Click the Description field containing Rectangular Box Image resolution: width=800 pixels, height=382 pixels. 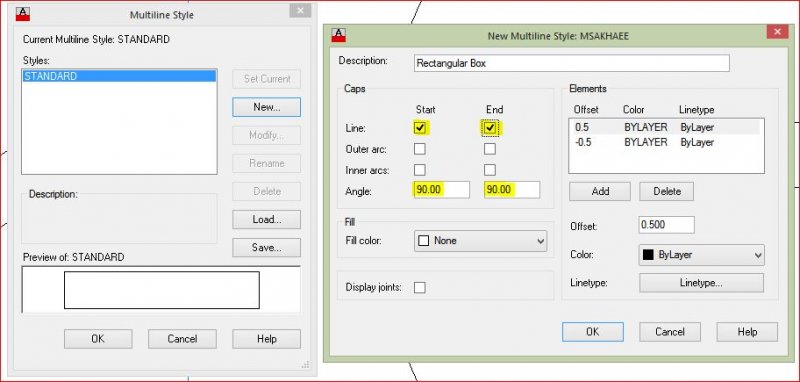tap(571, 63)
